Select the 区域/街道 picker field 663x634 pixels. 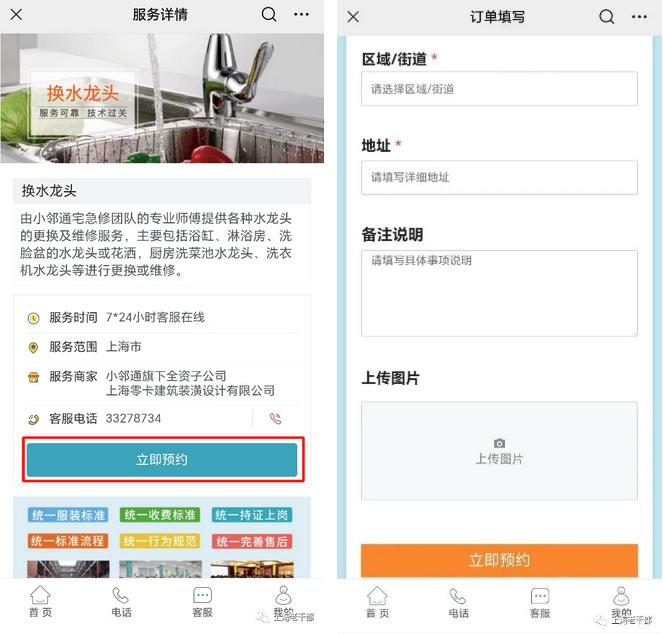(x=499, y=89)
